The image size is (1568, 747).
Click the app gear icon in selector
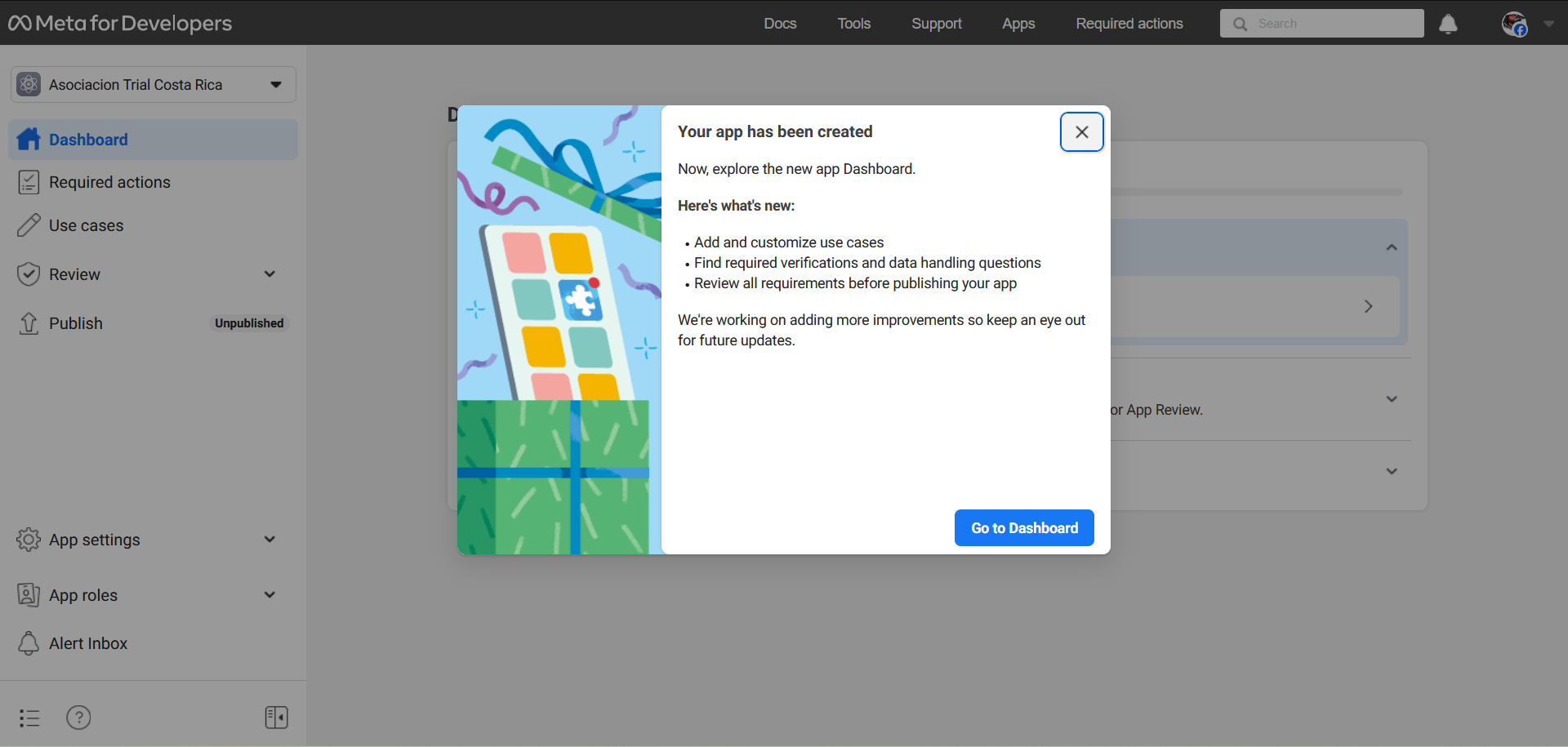[29, 84]
